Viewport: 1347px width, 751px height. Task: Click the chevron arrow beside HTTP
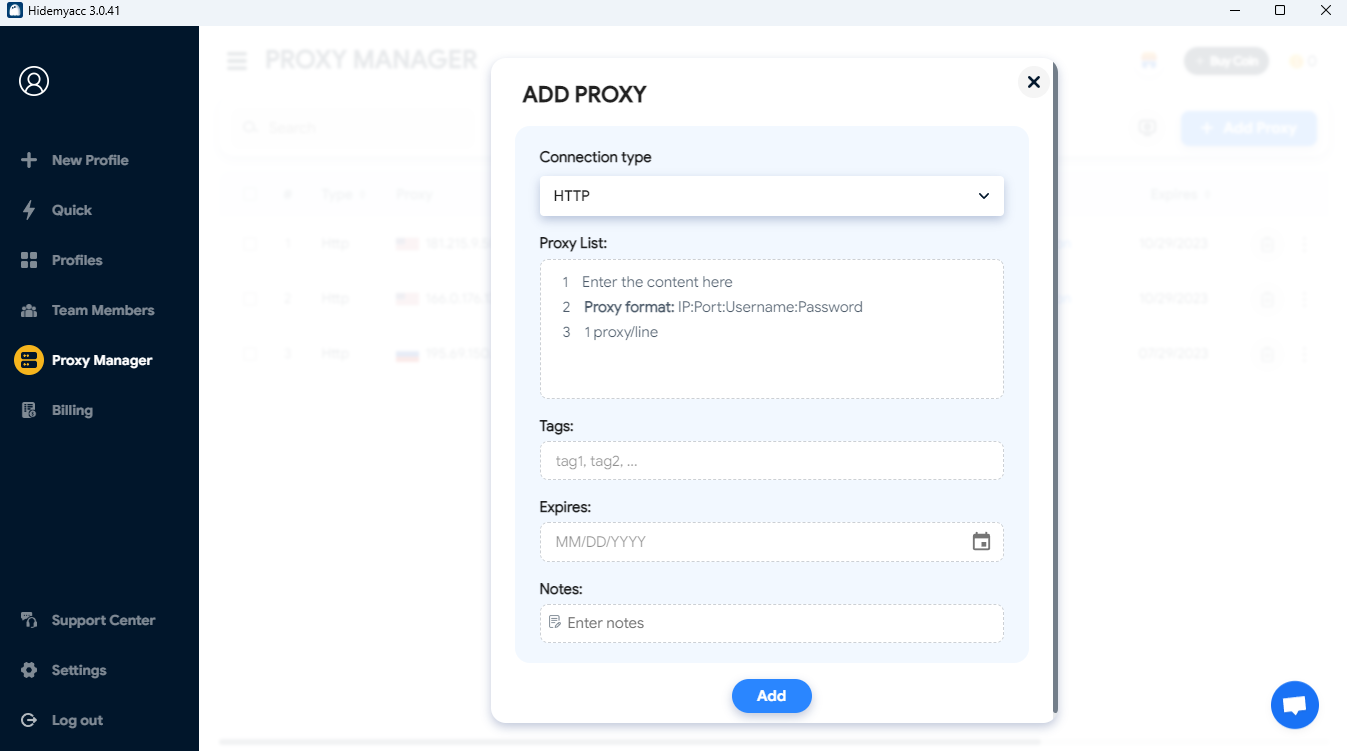pyautogui.click(x=983, y=196)
